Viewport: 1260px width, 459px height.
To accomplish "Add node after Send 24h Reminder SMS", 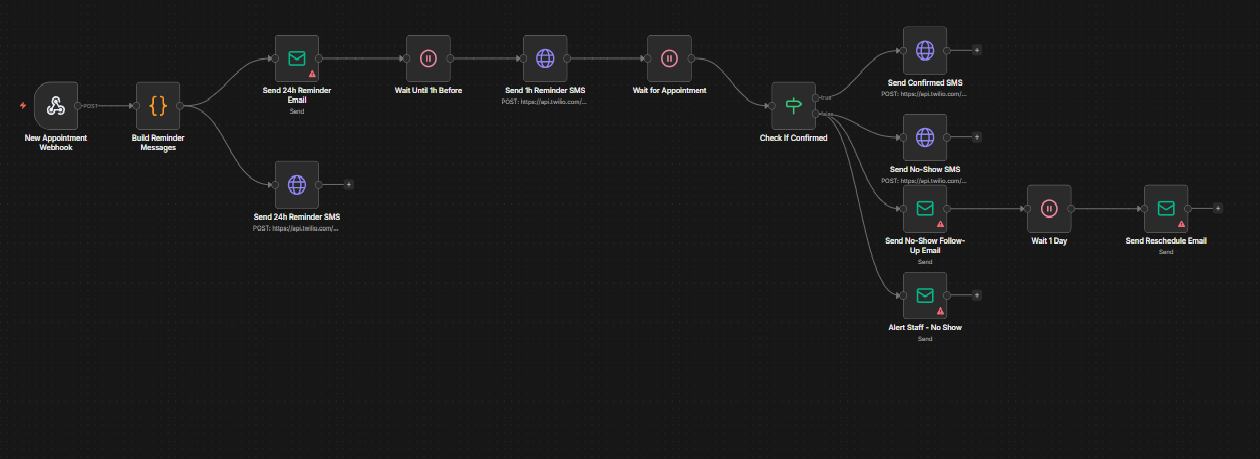I will pyautogui.click(x=348, y=184).
